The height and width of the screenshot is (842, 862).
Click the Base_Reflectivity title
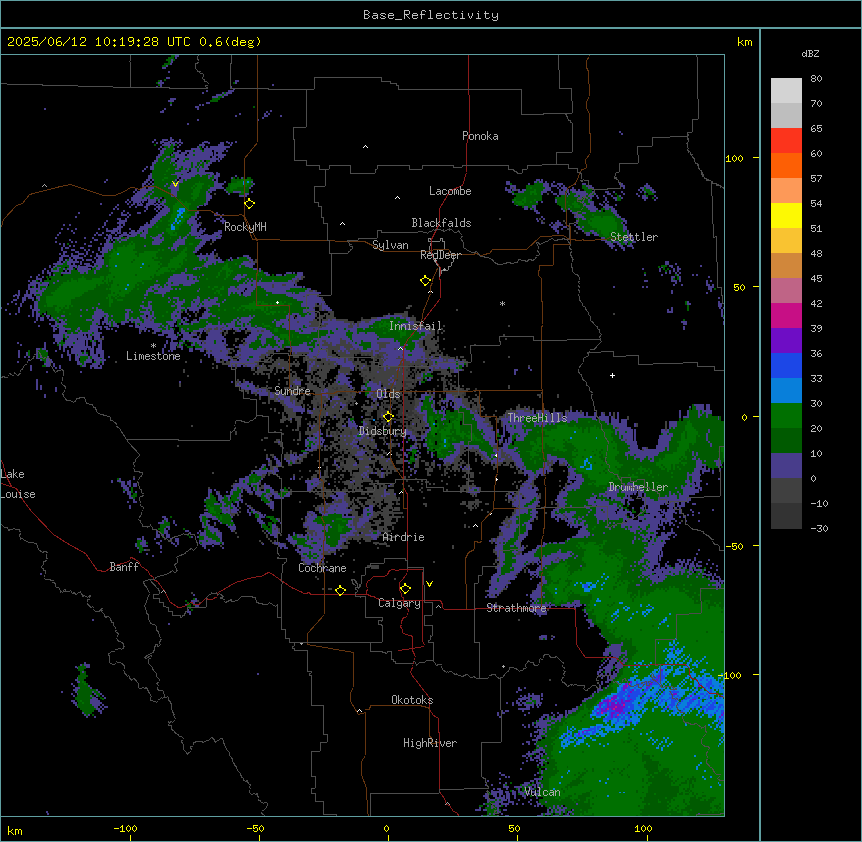click(431, 15)
